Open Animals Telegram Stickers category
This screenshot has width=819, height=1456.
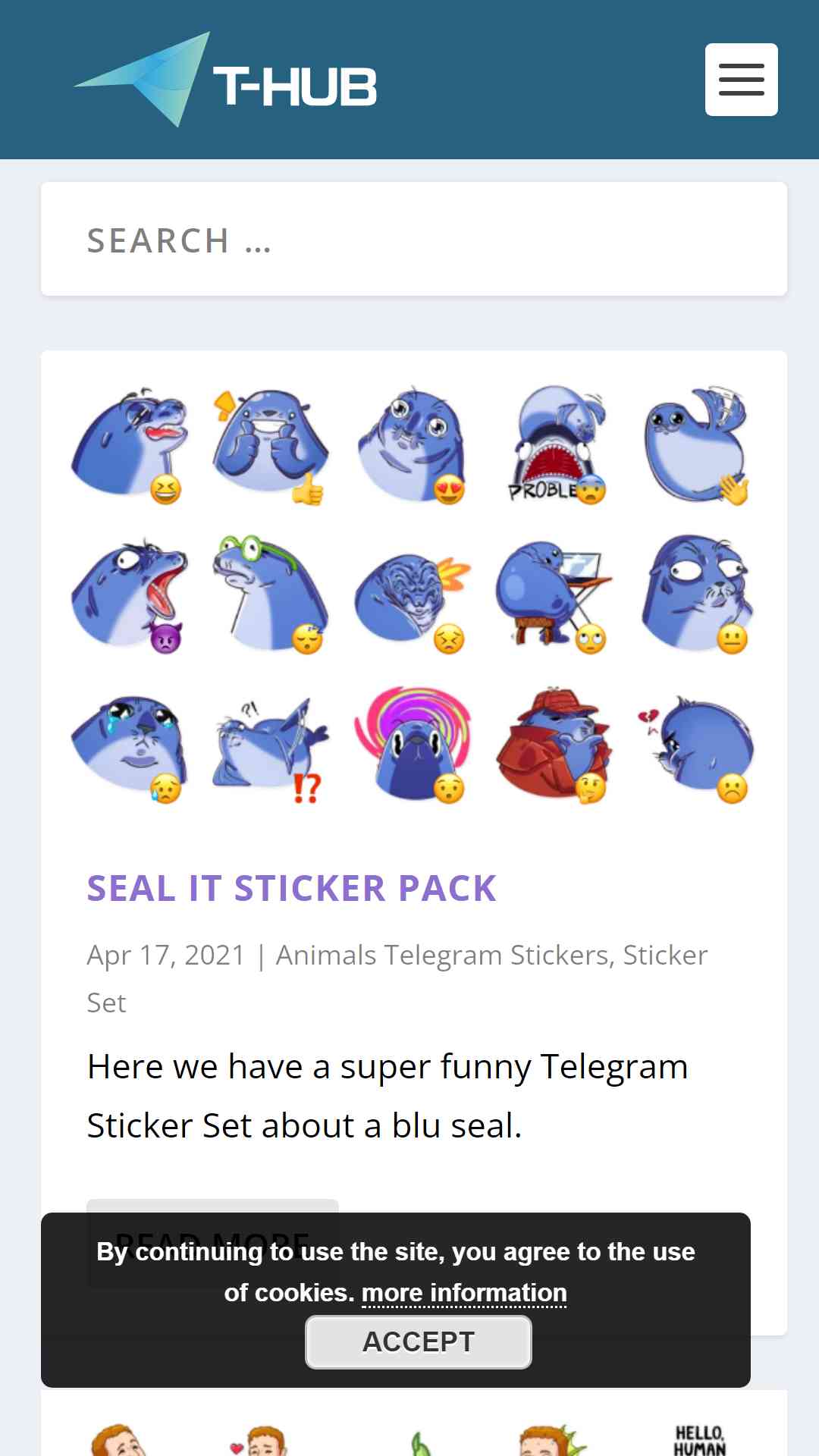(443, 955)
